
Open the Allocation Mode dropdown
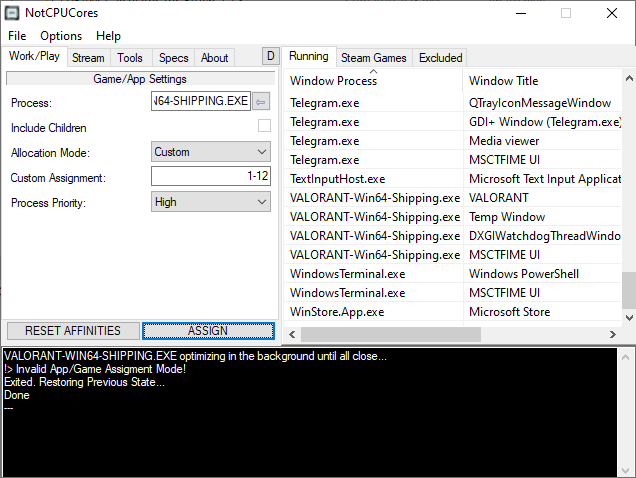211,152
